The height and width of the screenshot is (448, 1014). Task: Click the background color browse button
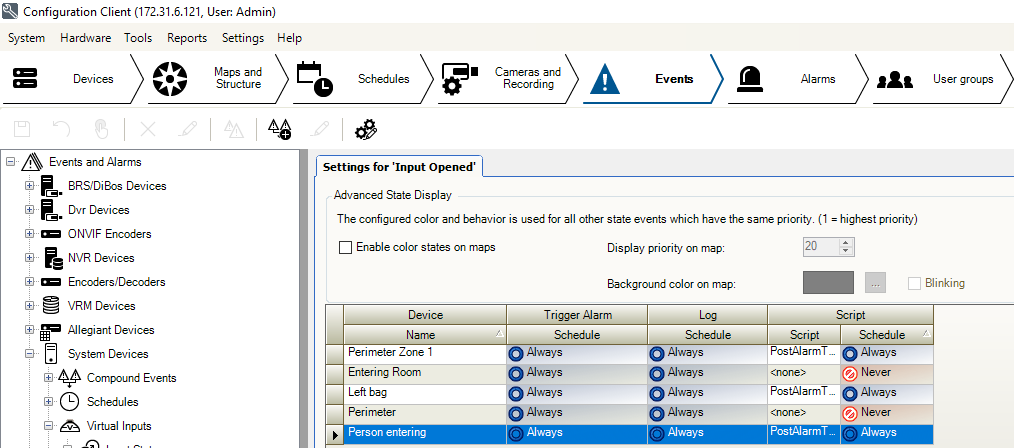(x=875, y=283)
